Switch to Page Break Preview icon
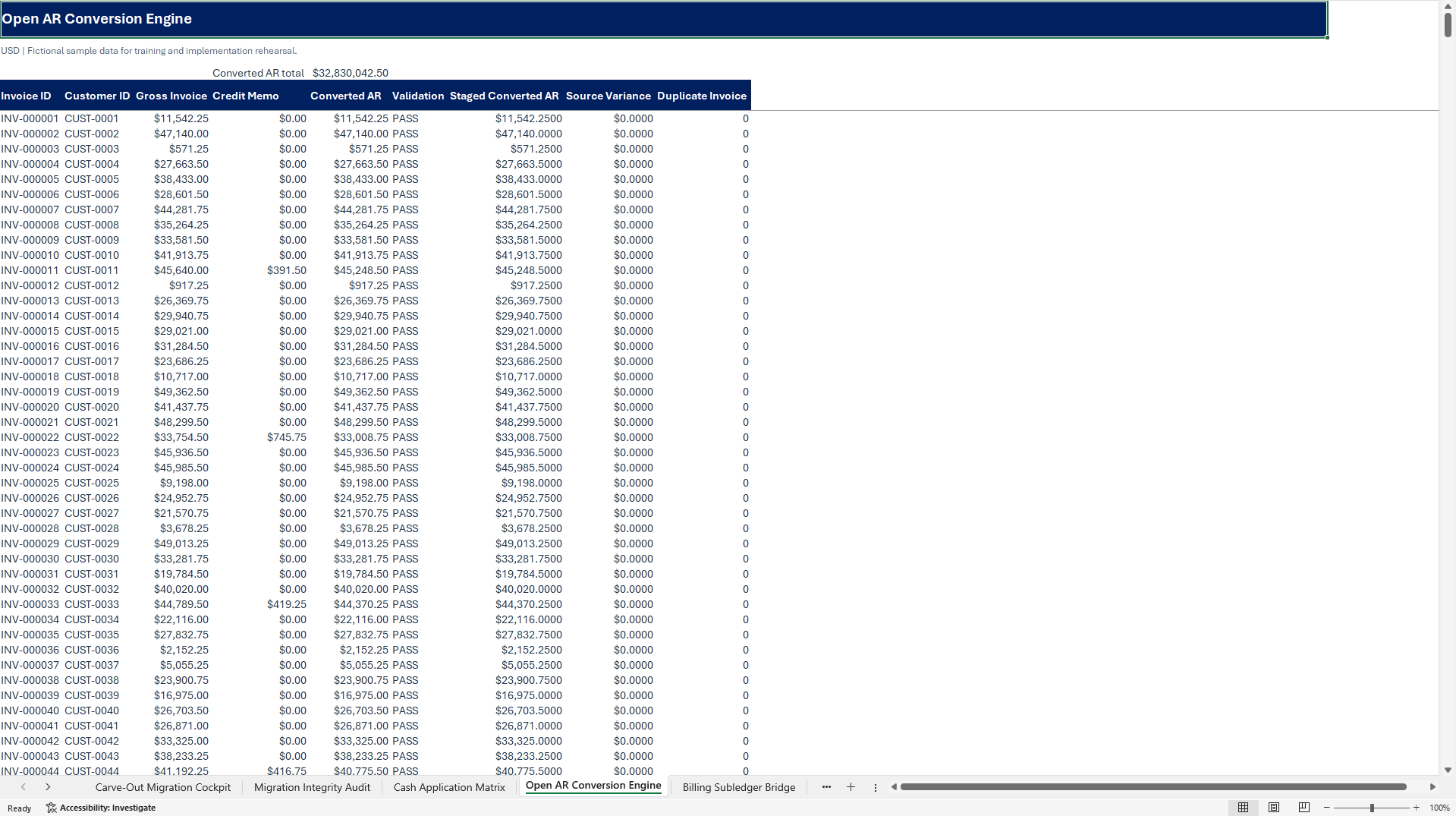1456x816 pixels. (1304, 808)
